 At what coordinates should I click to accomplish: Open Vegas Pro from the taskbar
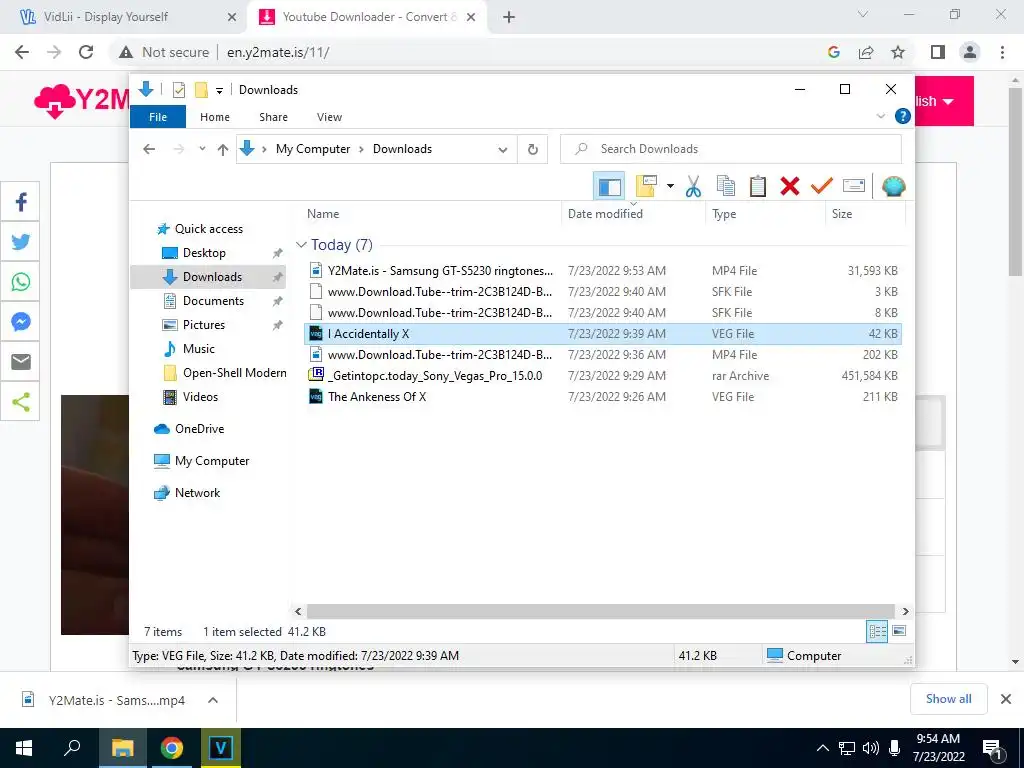(x=220, y=748)
